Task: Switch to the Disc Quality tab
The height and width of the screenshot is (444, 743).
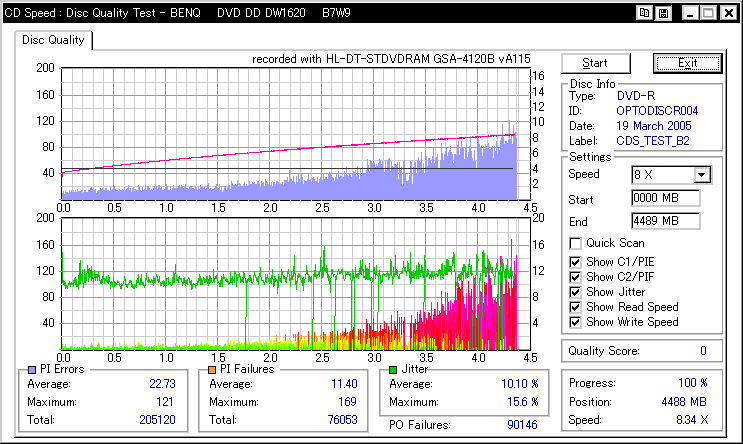Action: [x=54, y=41]
